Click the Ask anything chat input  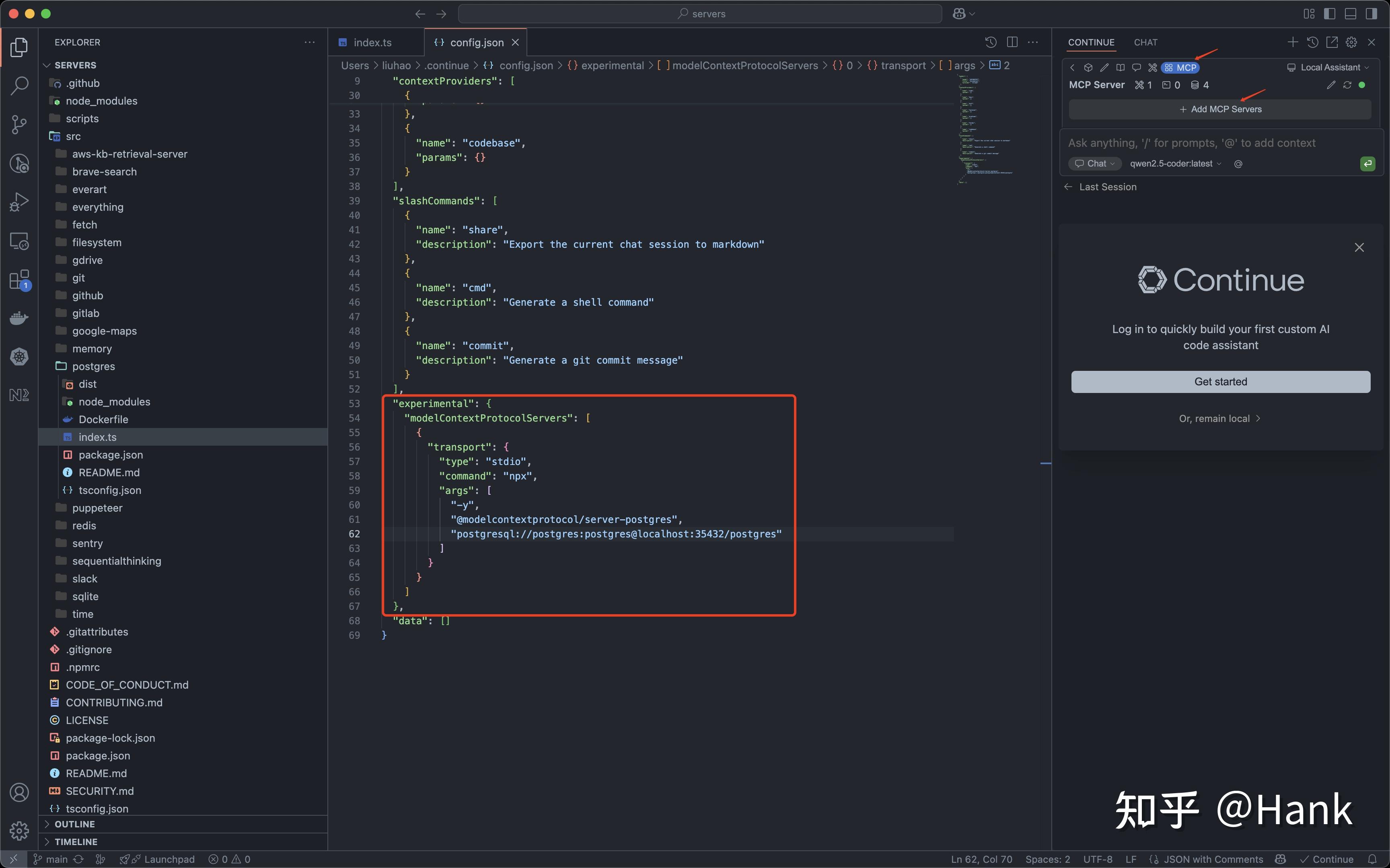pos(1191,143)
